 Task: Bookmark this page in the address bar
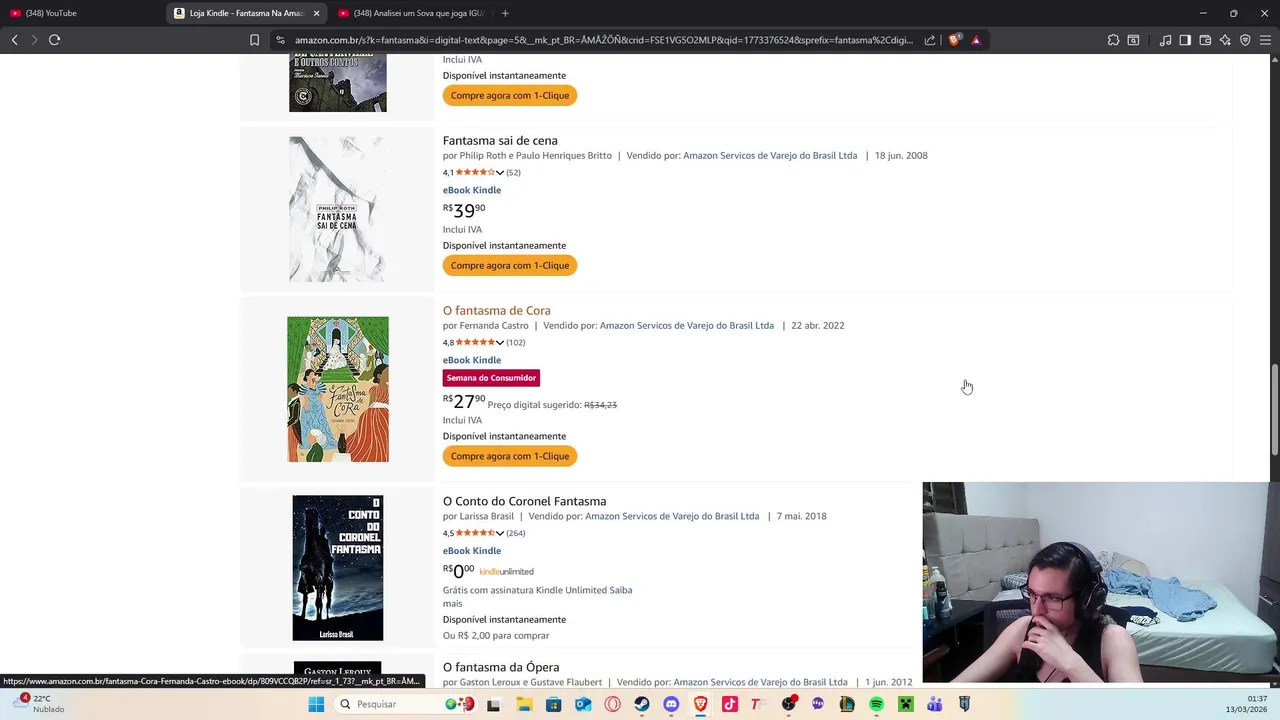254,40
